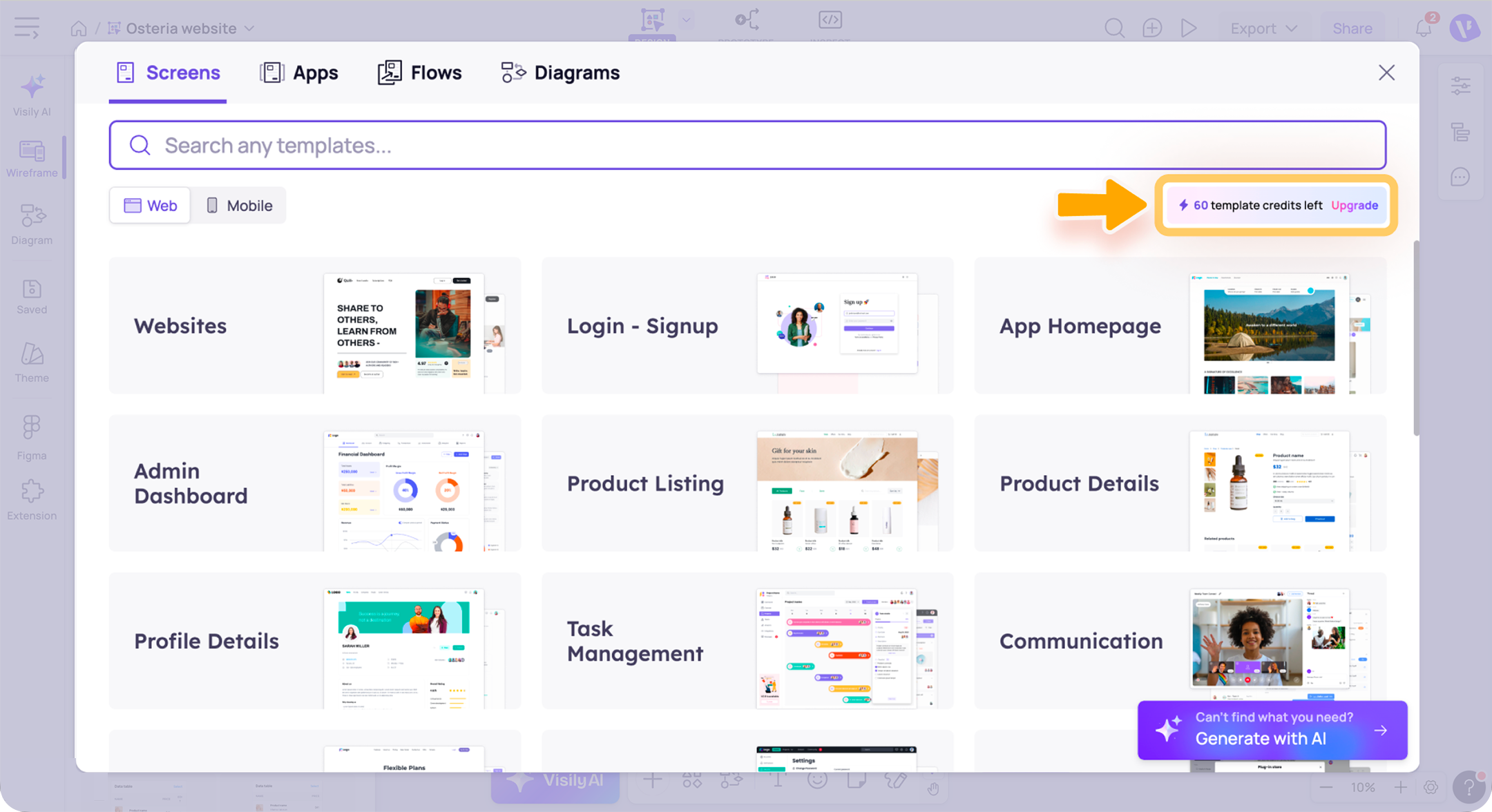Select Wireframe in left sidebar

point(32,159)
